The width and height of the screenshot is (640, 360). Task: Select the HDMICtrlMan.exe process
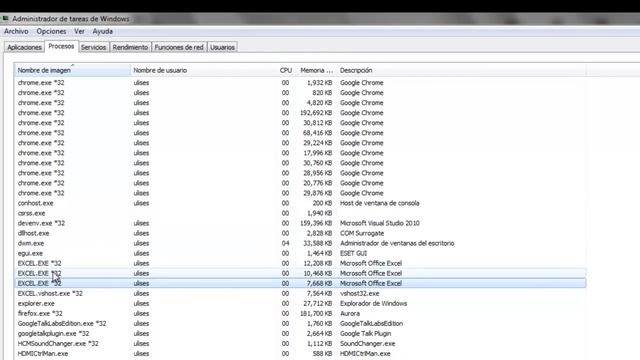pos(300,354)
